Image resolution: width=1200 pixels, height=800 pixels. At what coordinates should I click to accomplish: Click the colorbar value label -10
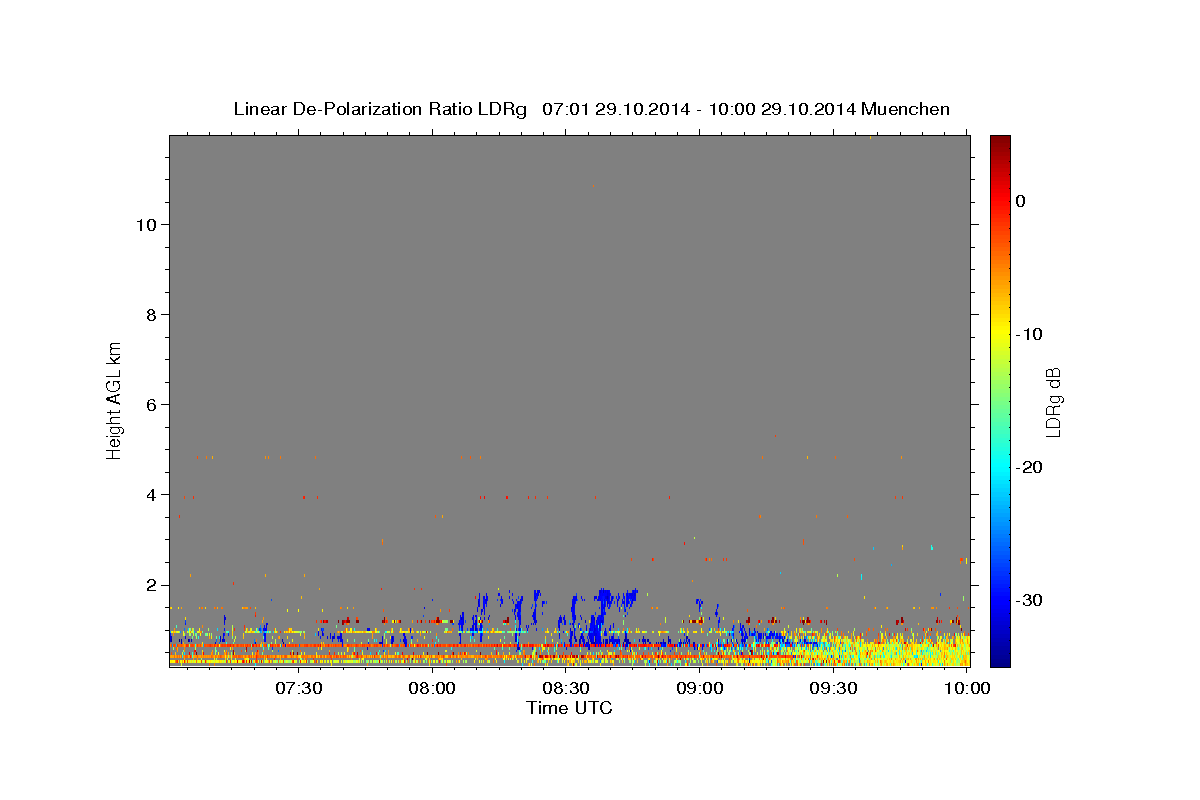[1029, 334]
